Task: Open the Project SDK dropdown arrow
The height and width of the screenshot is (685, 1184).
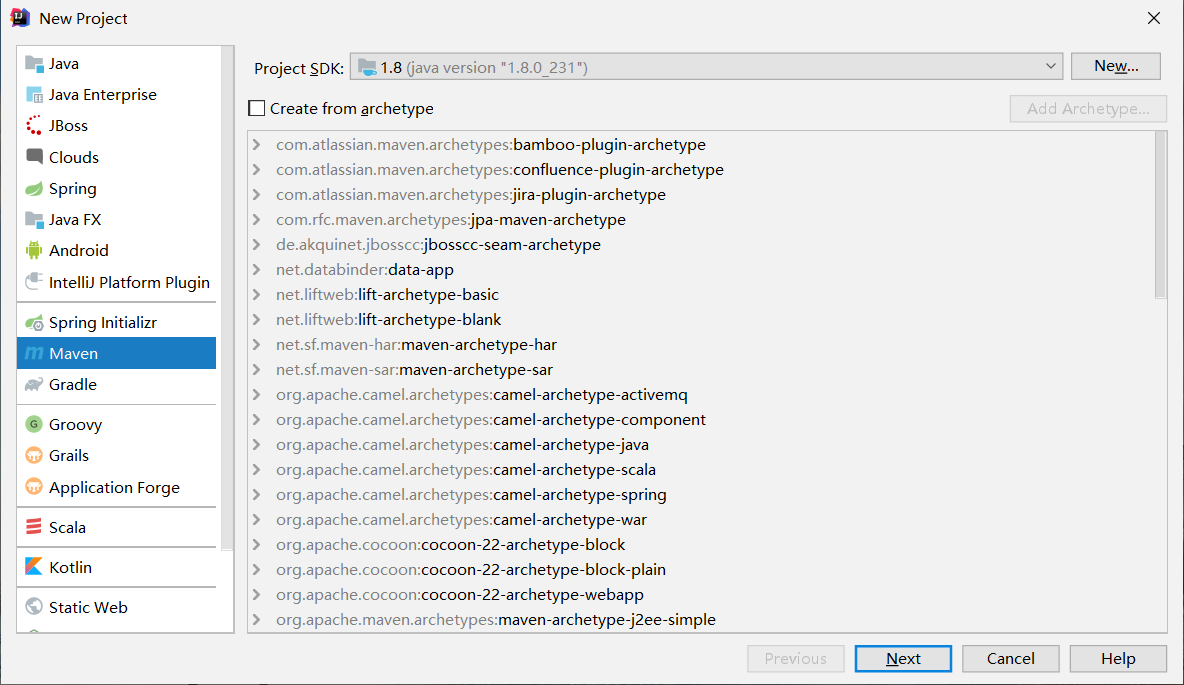Action: pyautogui.click(x=1050, y=66)
